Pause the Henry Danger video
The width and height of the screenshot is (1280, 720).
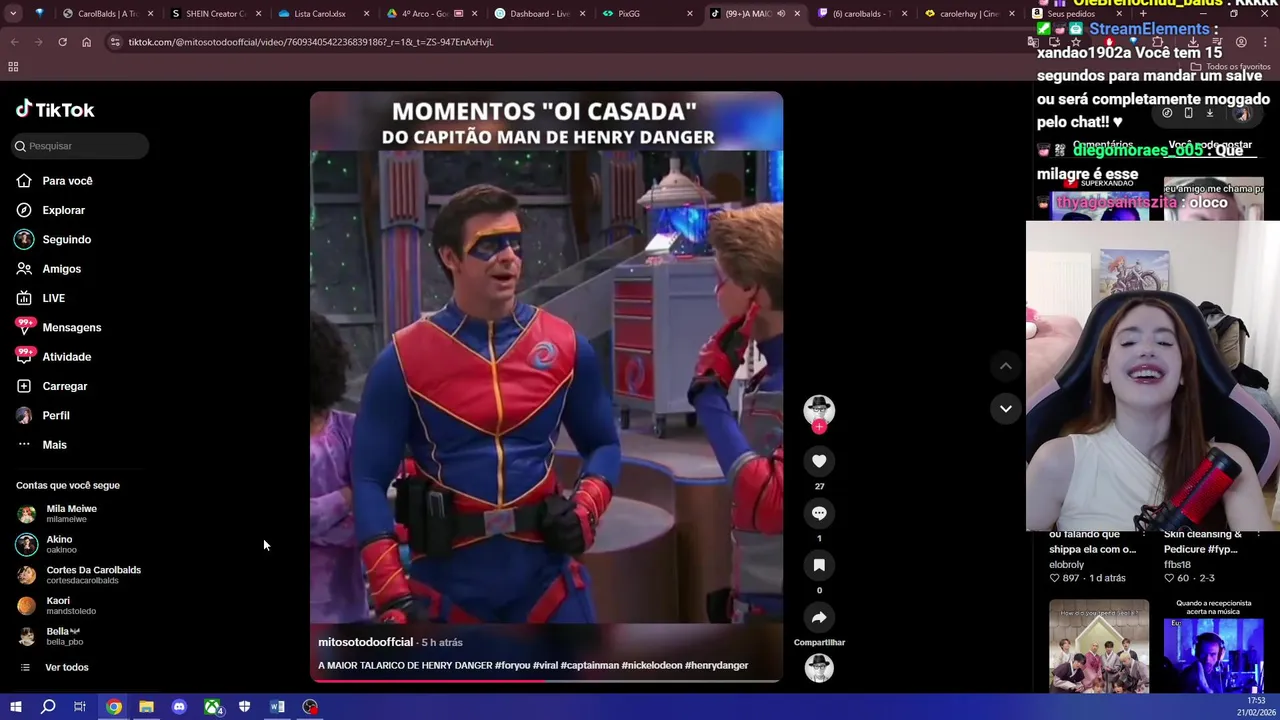tap(546, 386)
